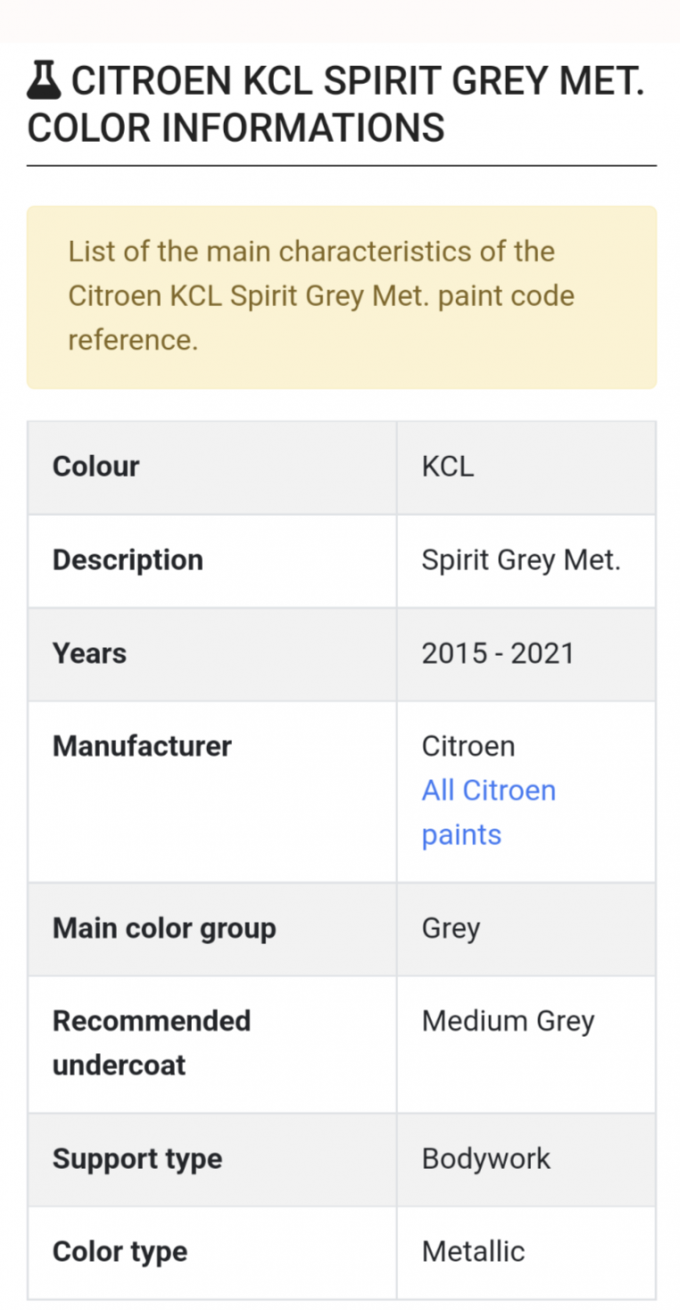This screenshot has width=680, height=1310.
Task: Select the Description row label
Action: point(127,560)
